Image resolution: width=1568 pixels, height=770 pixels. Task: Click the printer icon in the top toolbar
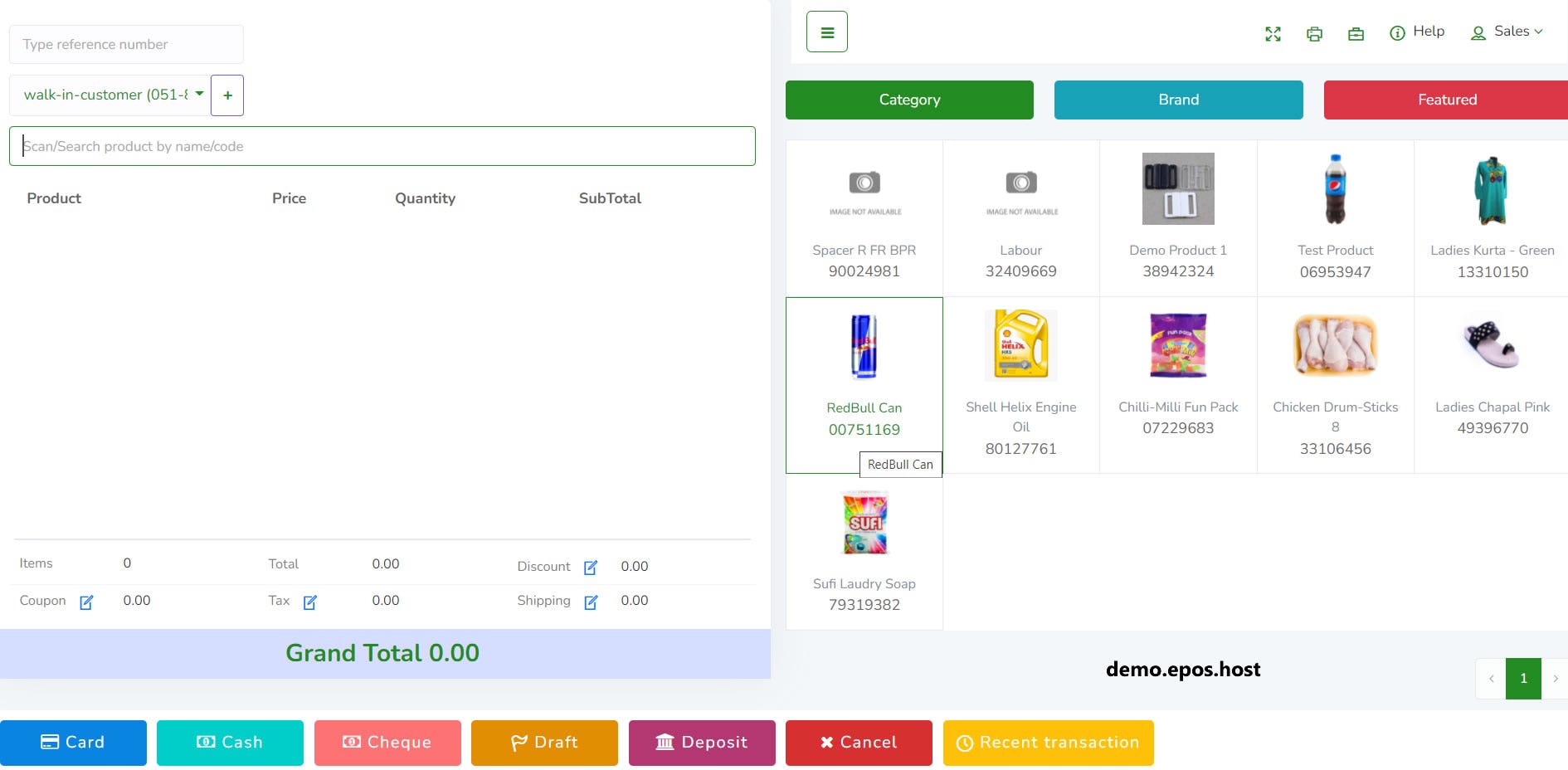(x=1315, y=34)
